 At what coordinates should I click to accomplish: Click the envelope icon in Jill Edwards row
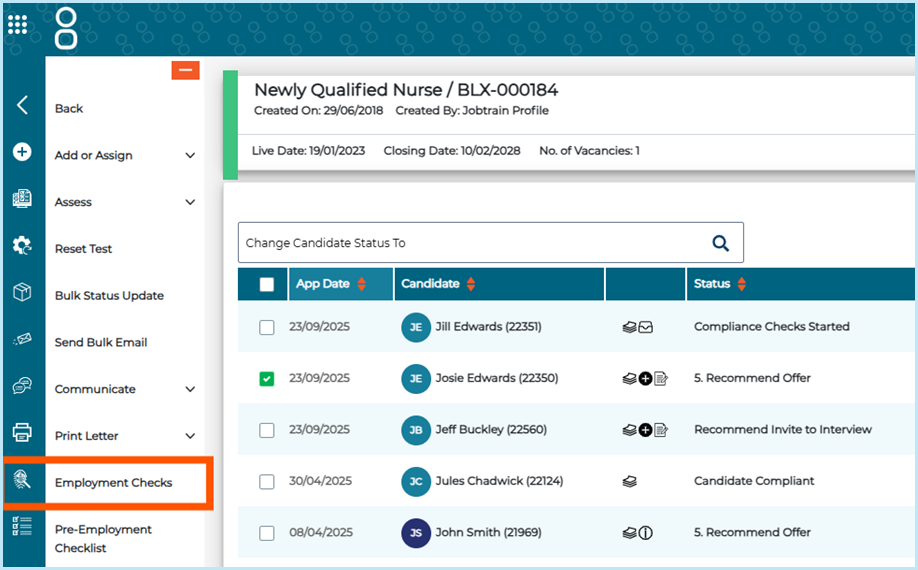click(645, 328)
